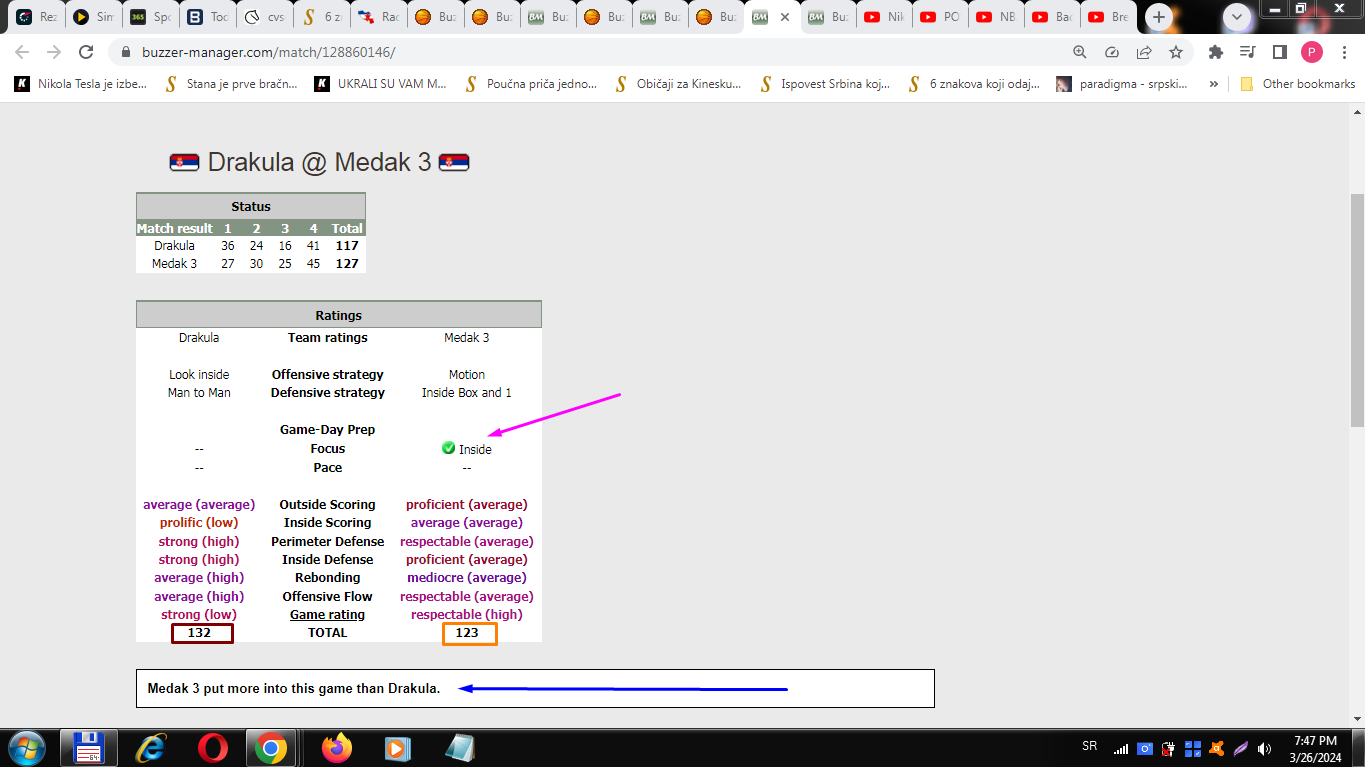This screenshot has height=767, width=1365.
Task: Switch to the YouTube Bre tab
Action: pos(1109,17)
